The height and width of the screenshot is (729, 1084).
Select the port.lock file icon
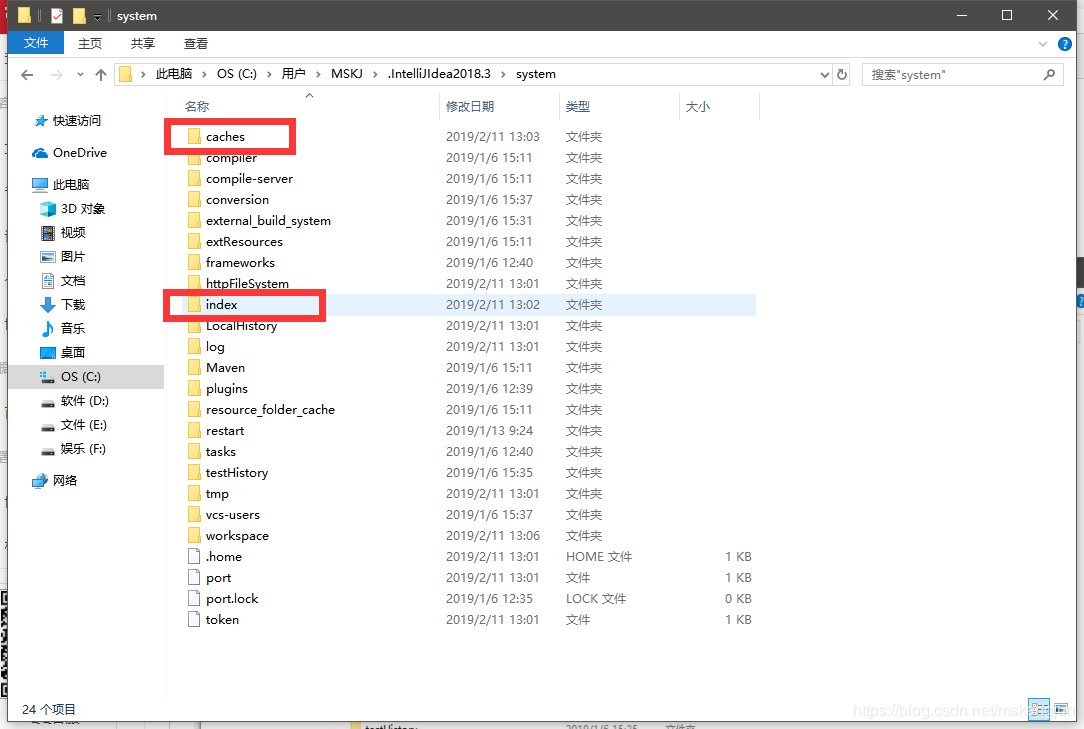tap(194, 598)
